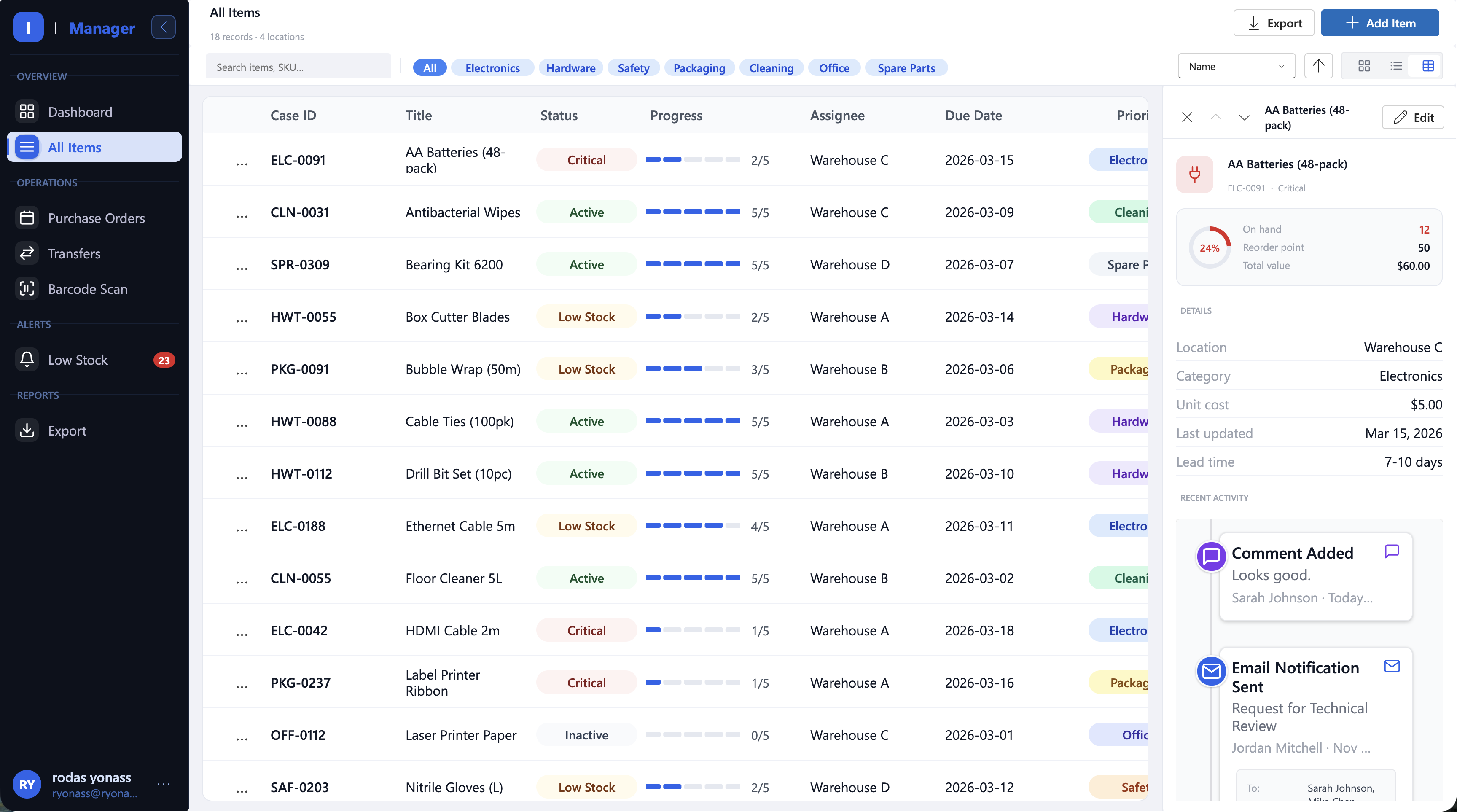
Task: Switch to table view
Action: tap(1428, 66)
